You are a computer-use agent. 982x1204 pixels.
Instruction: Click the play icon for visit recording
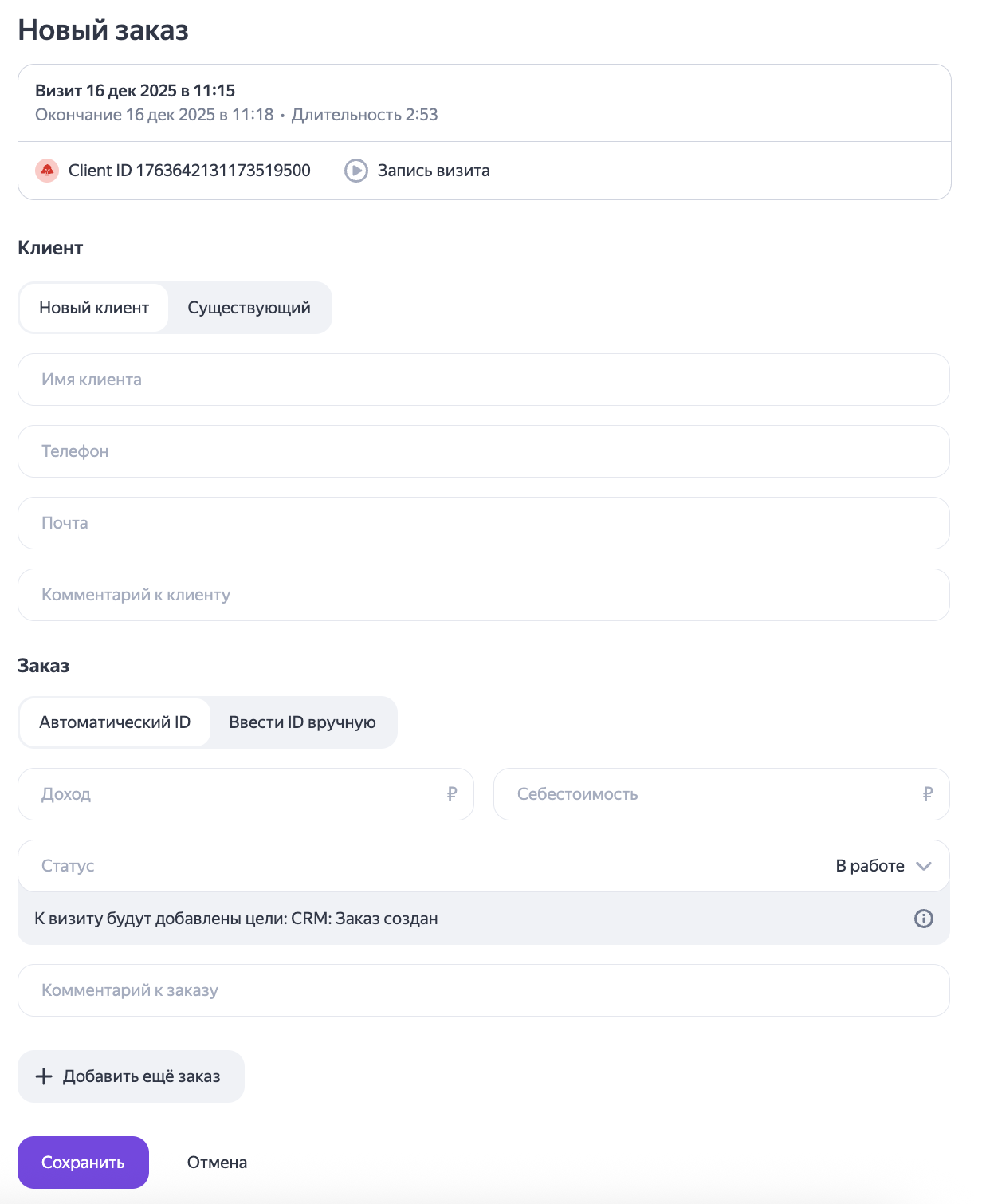point(355,171)
